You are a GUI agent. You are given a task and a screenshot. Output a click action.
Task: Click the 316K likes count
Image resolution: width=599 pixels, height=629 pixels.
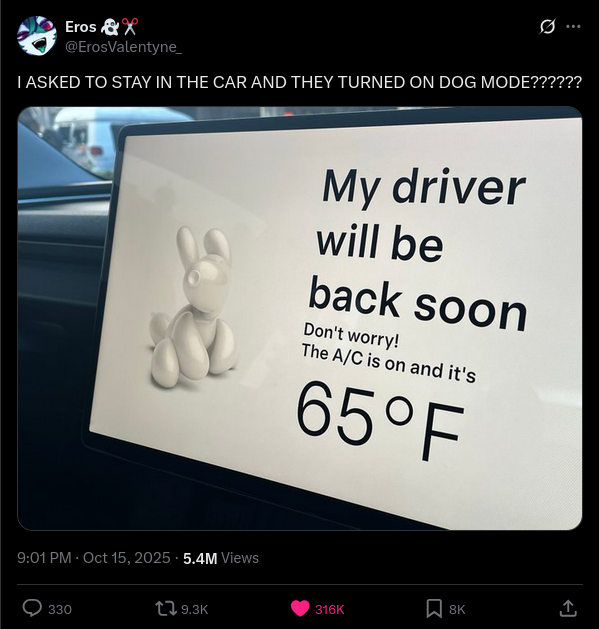pos(330,609)
